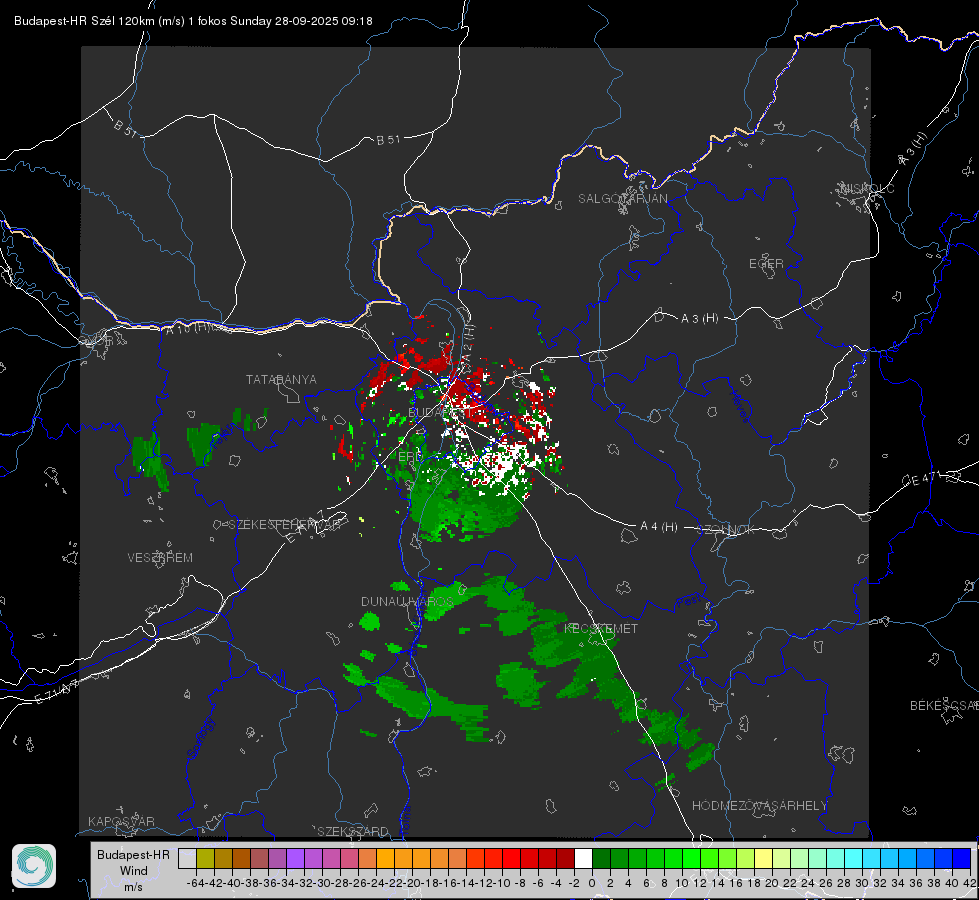Pick the olive swatch above -64
This screenshot has width=979, height=900.
pos(205,858)
